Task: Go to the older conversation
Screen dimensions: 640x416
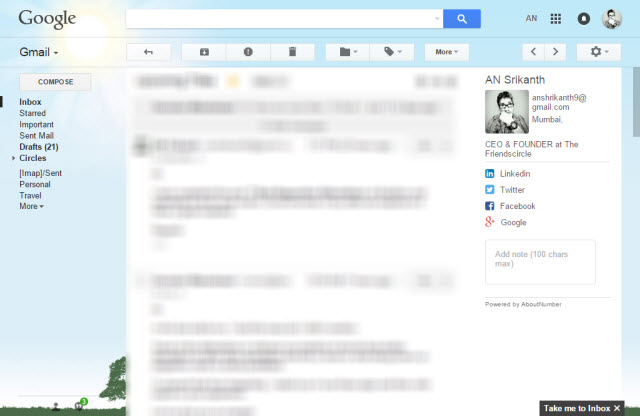Action: (555, 52)
